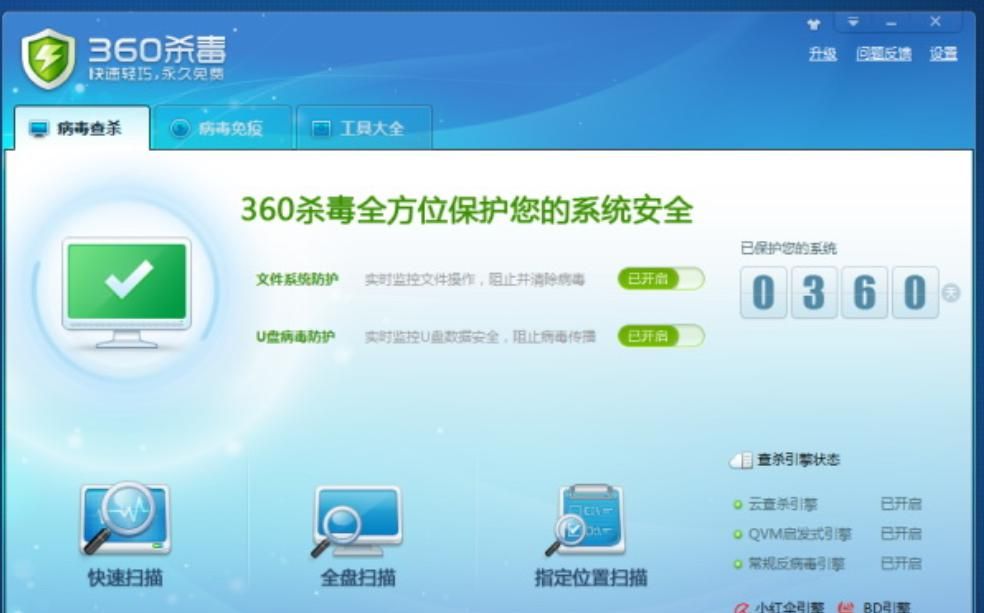Click 已开启 status beside QVM启发式引擎
The height and width of the screenshot is (613, 984).
point(901,535)
